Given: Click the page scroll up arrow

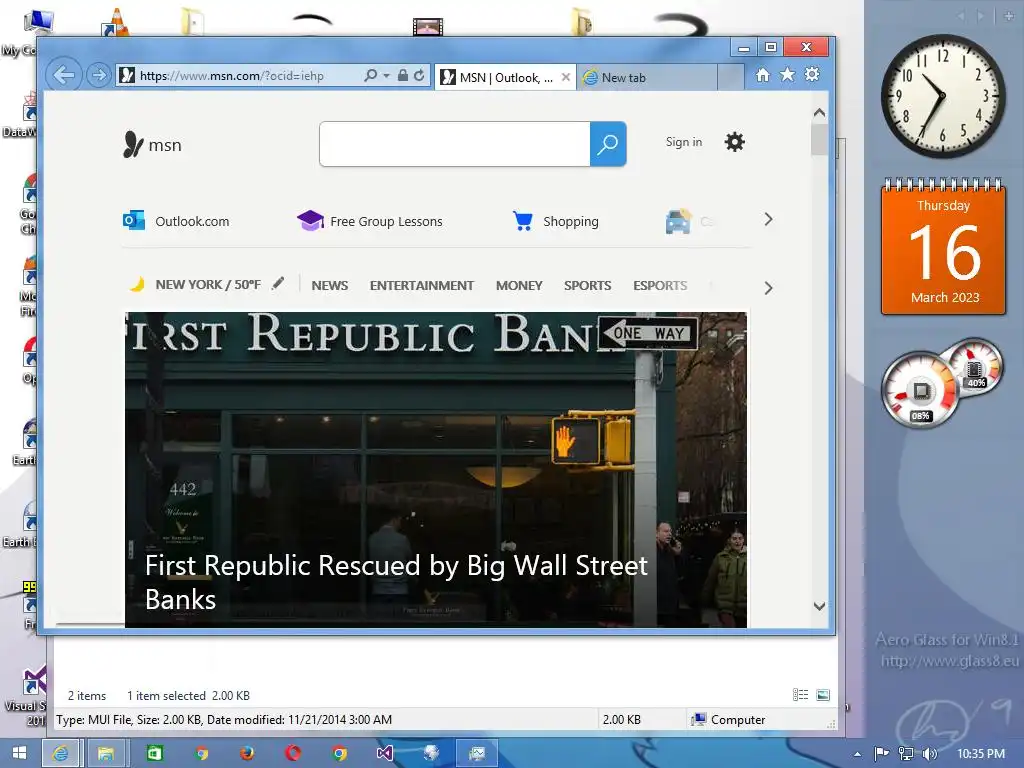Looking at the screenshot, I should [820, 112].
